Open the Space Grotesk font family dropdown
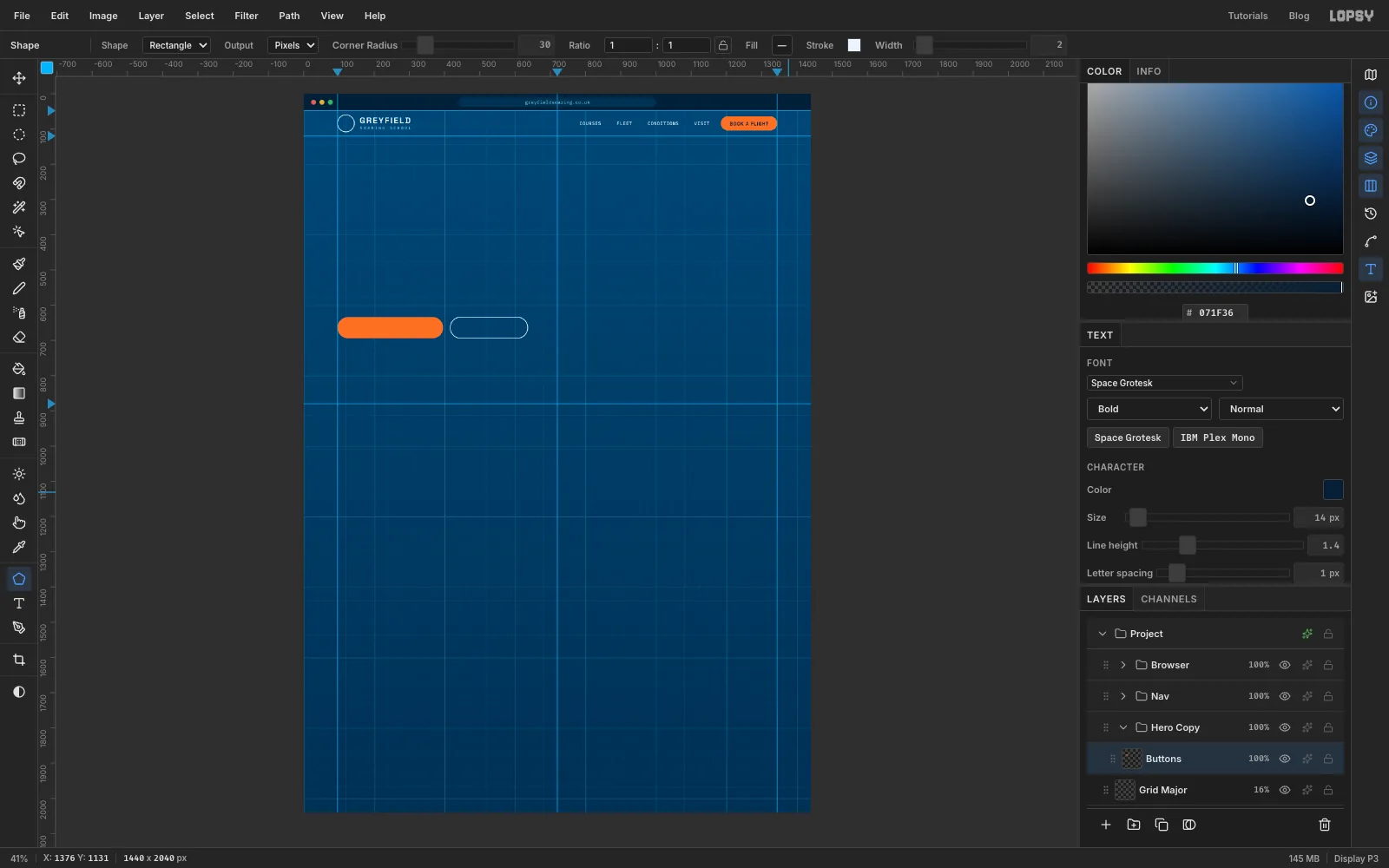 coord(1164,383)
